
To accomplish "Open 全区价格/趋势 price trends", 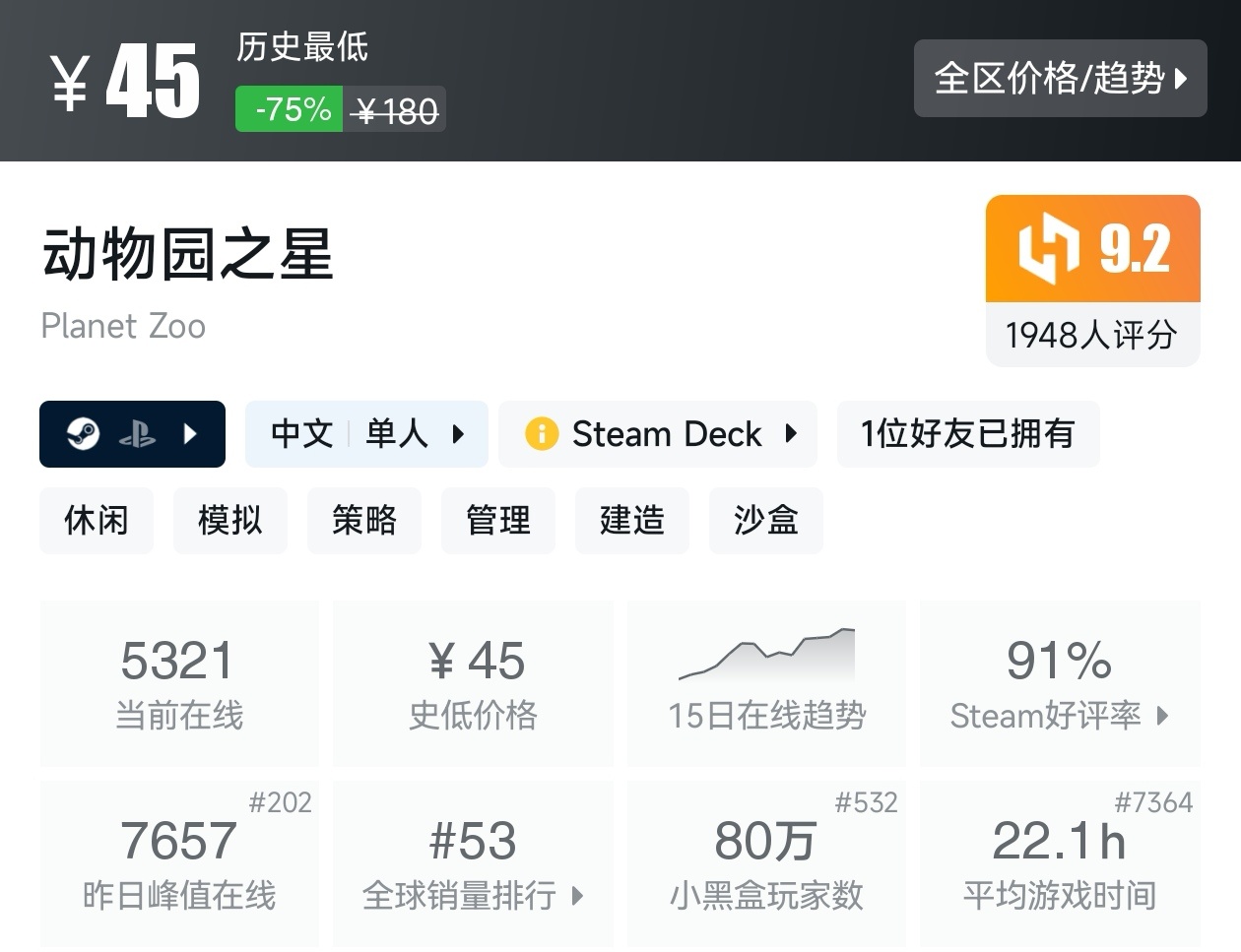I will [1060, 79].
